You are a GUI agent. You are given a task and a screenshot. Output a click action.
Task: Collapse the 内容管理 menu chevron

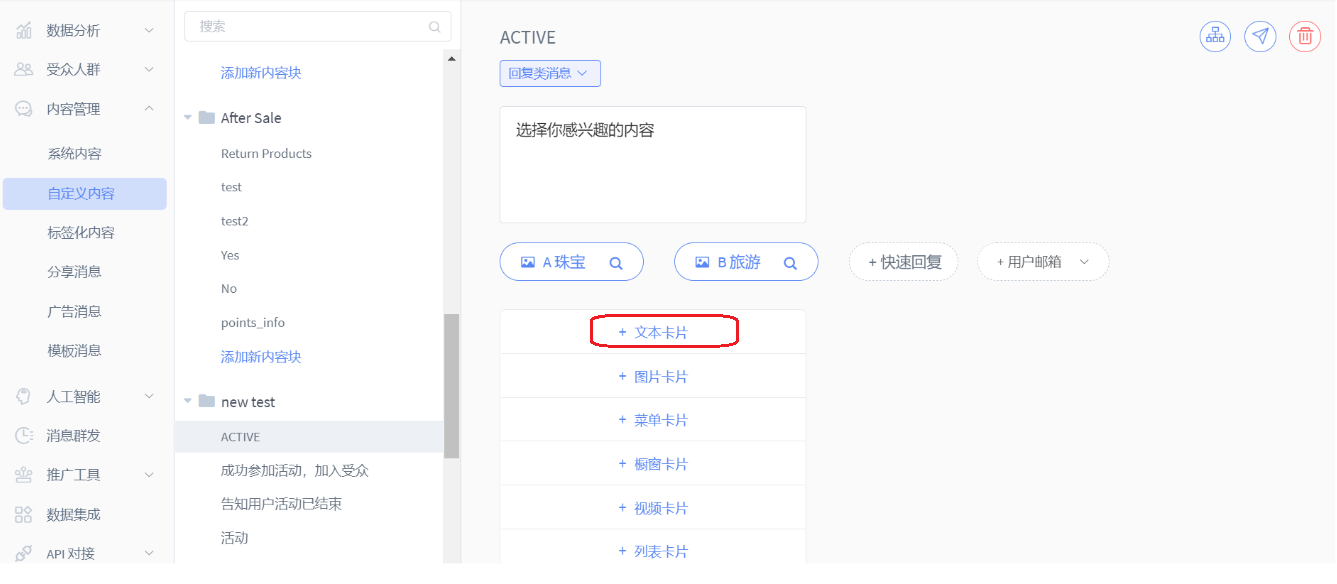pos(149,109)
